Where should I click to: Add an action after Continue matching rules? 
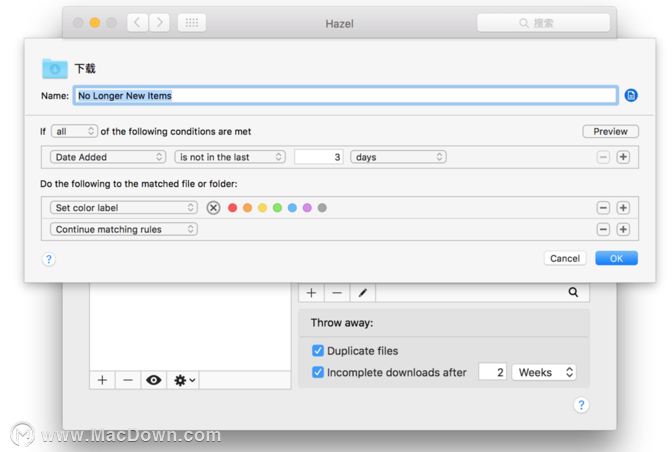(623, 229)
